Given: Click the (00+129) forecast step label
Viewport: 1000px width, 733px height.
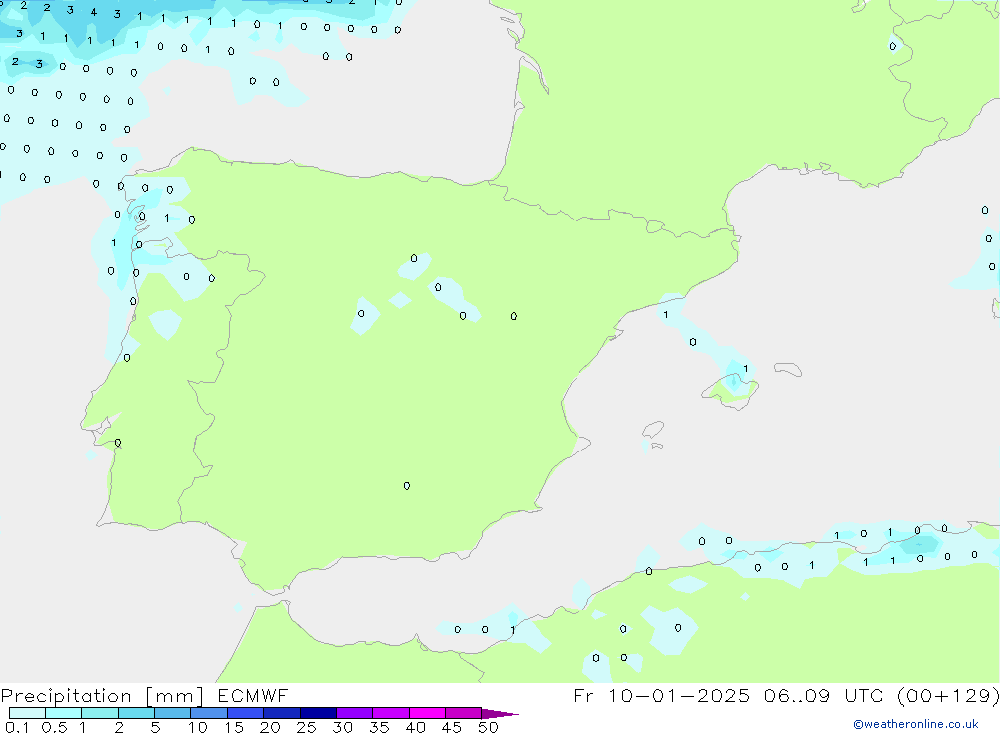Looking at the screenshot, I should (x=946, y=696).
